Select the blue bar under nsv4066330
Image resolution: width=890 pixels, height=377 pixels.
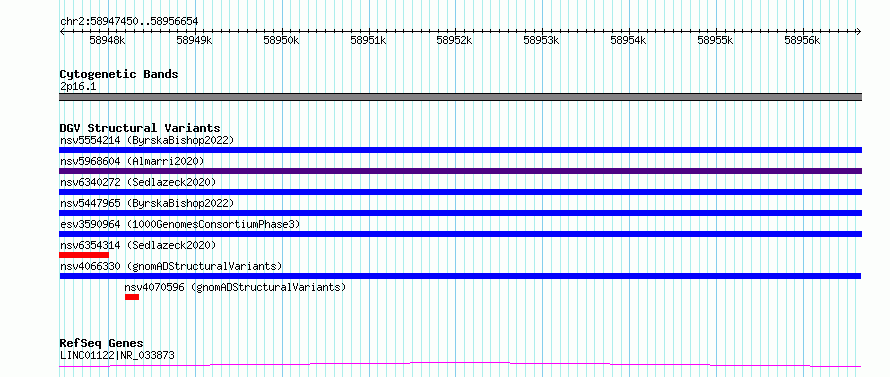coord(460,276)
